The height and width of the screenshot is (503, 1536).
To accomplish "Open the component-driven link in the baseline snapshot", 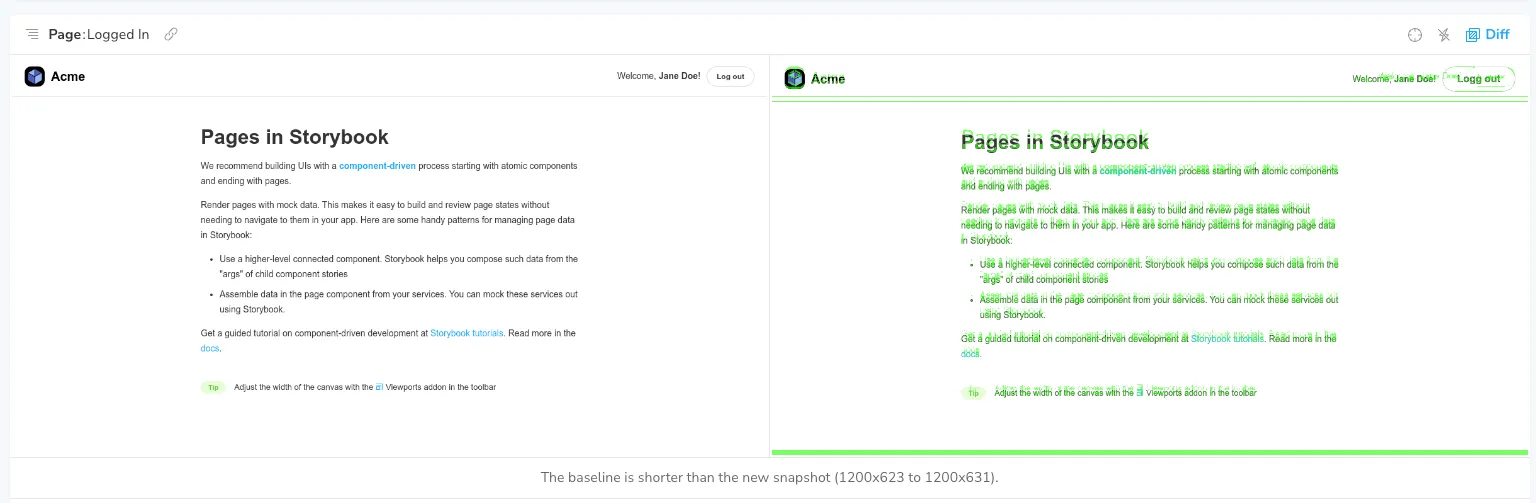I will click(377, 165).
